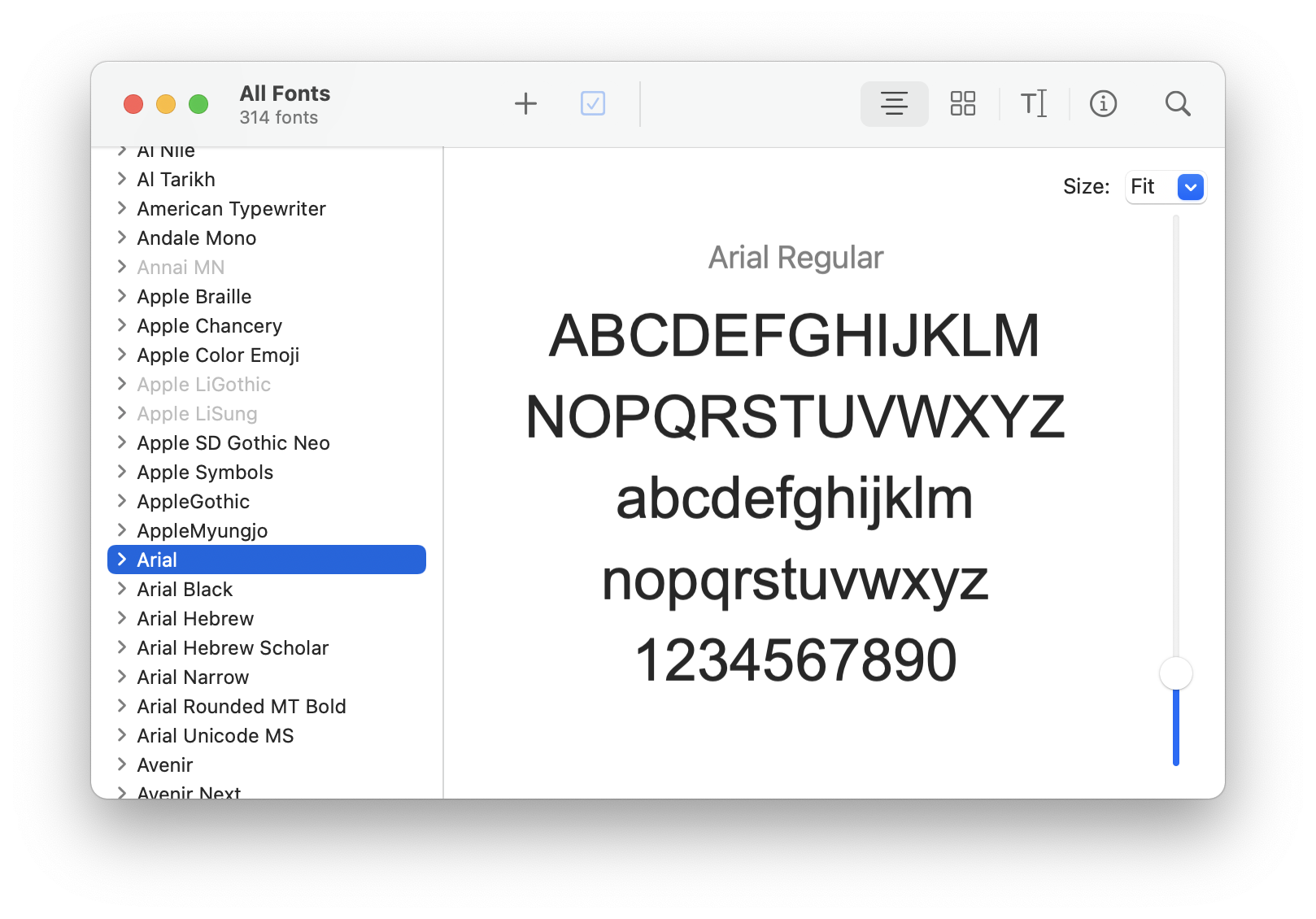Select Apple SD Gothic Neo font
Screen dimensions: 1316x919
(x=267, y=442)
